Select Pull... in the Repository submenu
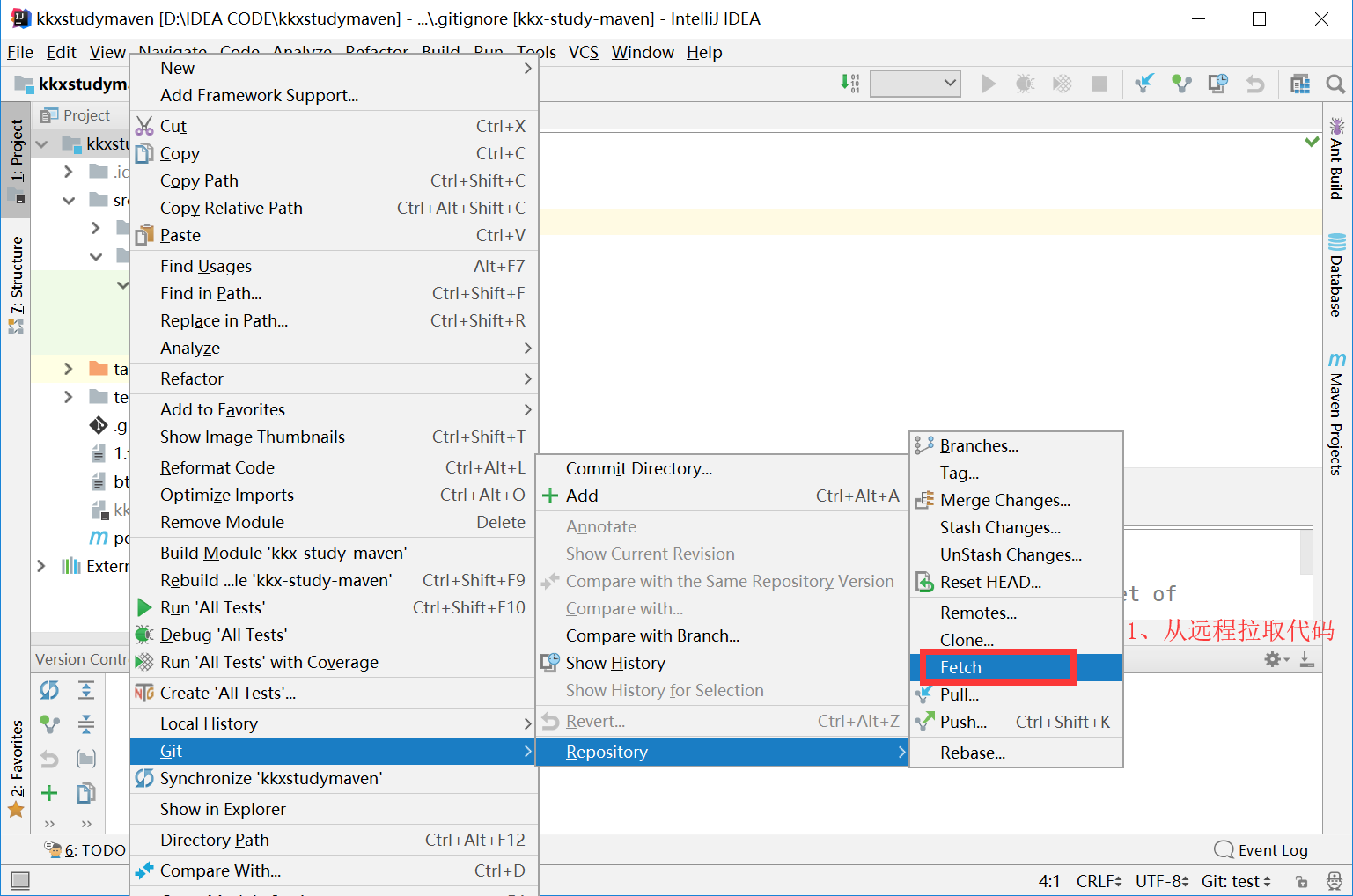The width and height of the screenshot is (1353, 896). [1016, 694]
